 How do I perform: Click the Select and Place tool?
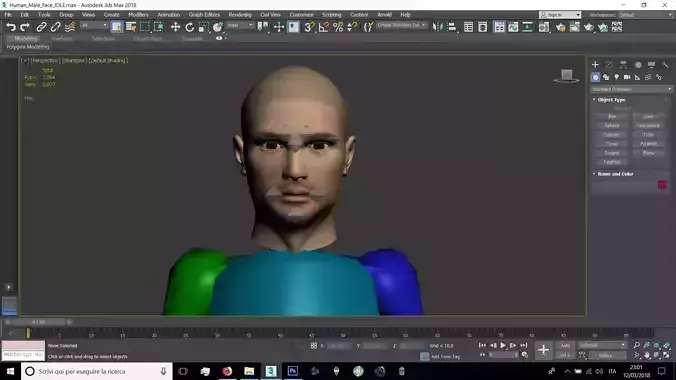tap(218, 27)
